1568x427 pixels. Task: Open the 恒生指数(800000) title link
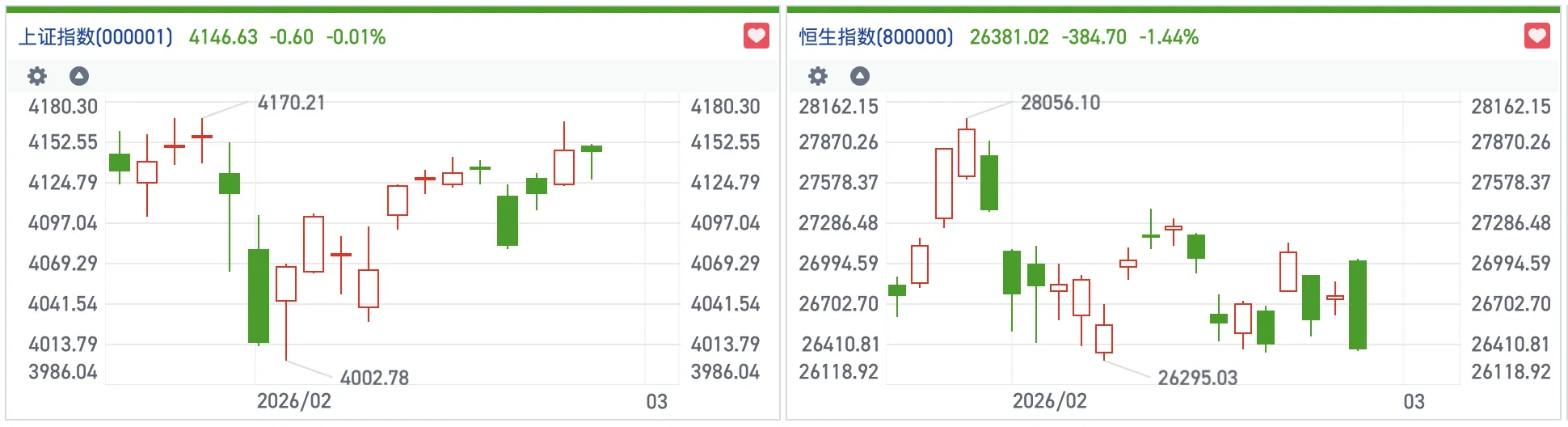tap(876, 37)
